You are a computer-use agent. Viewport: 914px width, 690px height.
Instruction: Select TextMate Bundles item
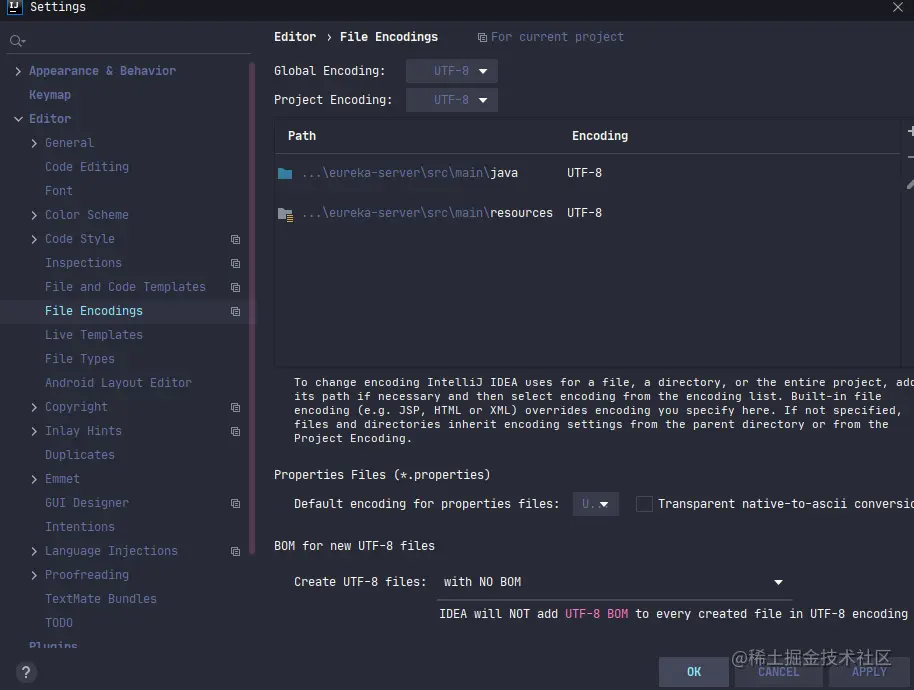(x=101, y=599)
